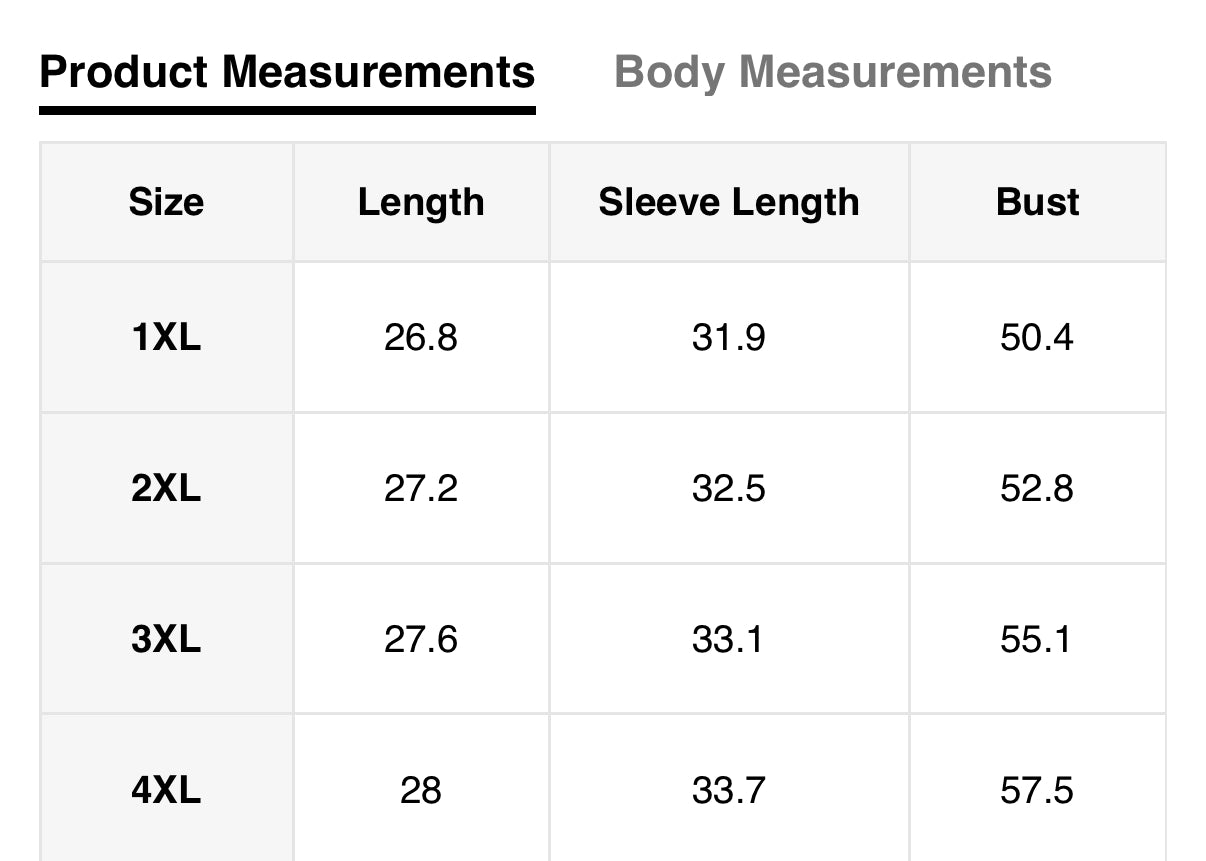1206x861 pixels.
Task: Select the Product Measurements tab
Action: tap(288, 72)
